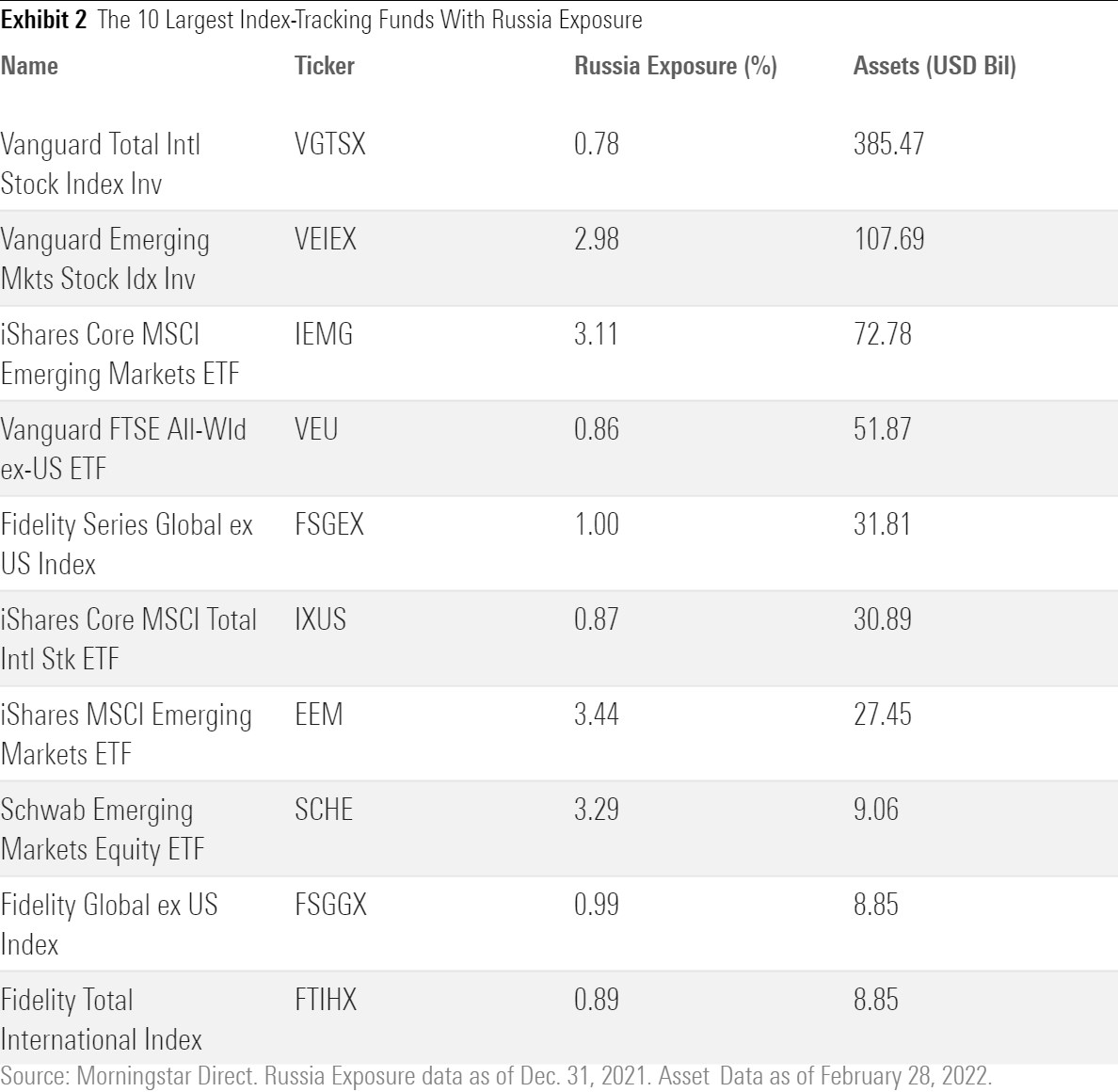Select the 3.44 Russia exposure value
This screenshot has width=1118, height=1092.
pos(597,715)
